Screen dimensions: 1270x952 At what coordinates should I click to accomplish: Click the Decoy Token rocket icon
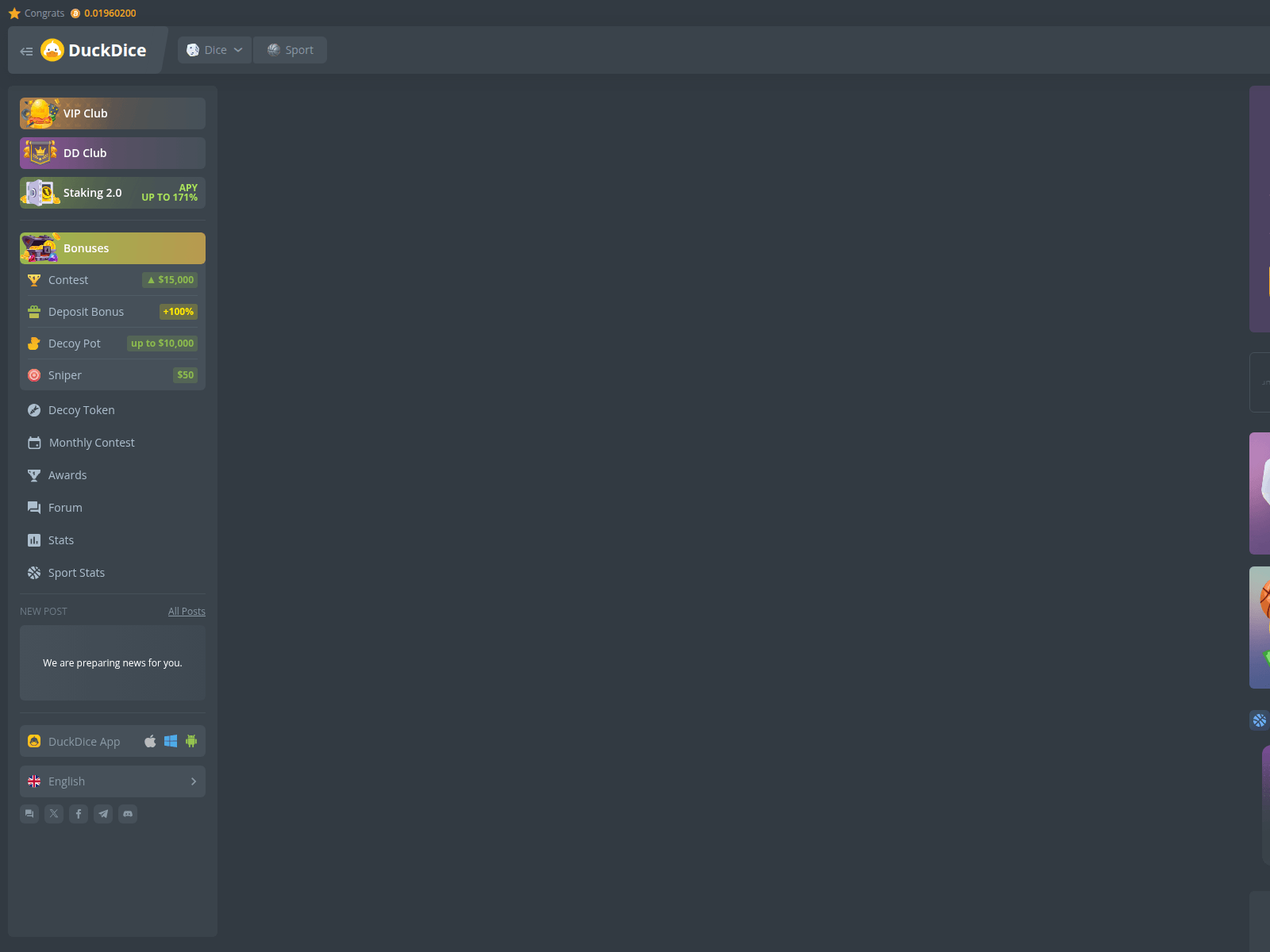[34, 410]
